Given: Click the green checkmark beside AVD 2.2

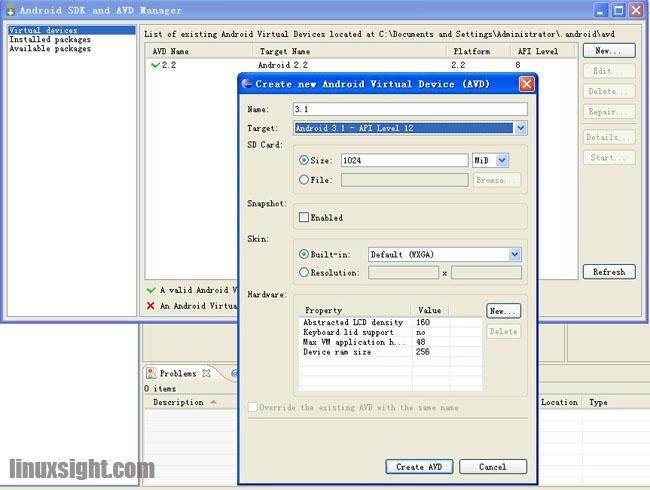Looking at the screenshot, I should click(x=155, y=65).
